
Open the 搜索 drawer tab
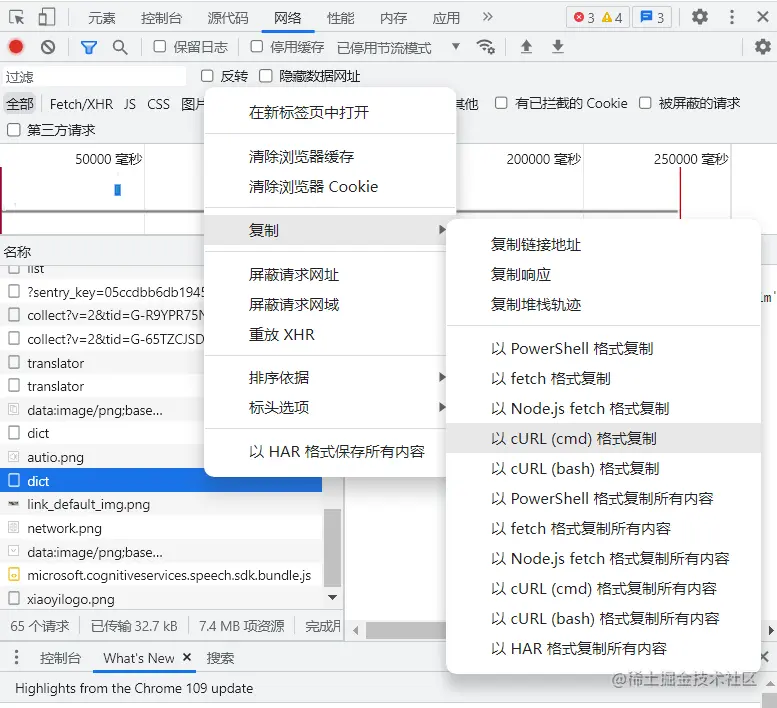pos(220,658)
